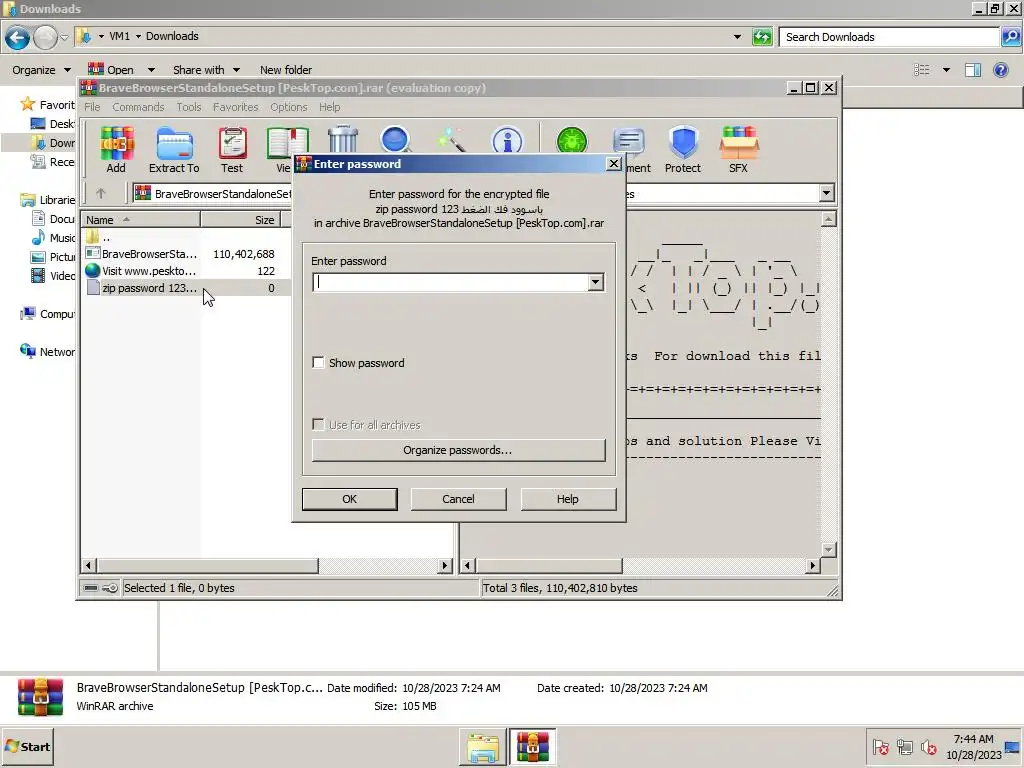Click the Wizard wand toolbar icon
Viewport: 1024px width, 768px height.
(452, 140)
